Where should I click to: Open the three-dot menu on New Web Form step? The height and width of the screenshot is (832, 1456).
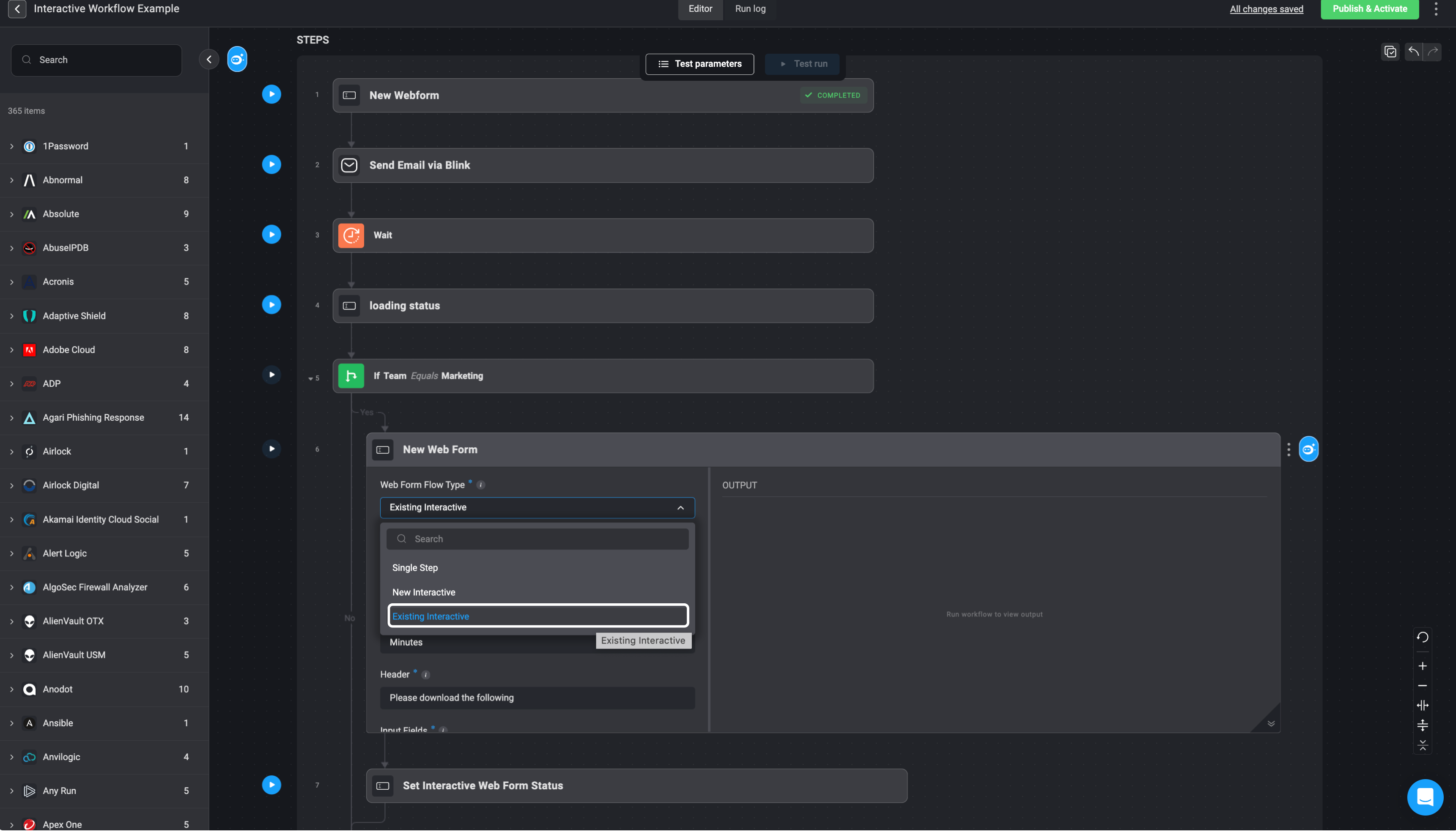coord(1289,450)
